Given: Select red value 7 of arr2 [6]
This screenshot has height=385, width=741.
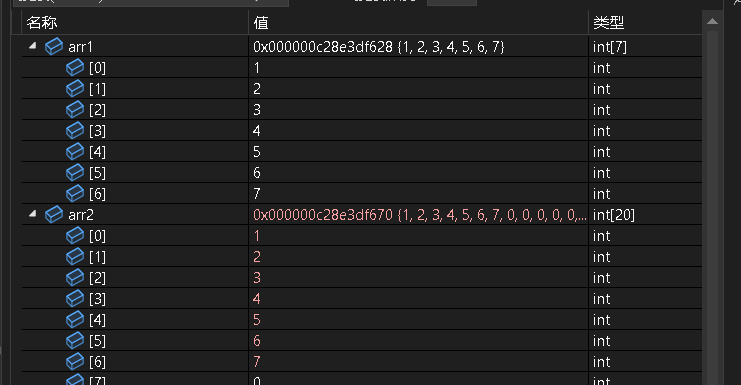Looking at the screenshot, I should coord(257,362).
